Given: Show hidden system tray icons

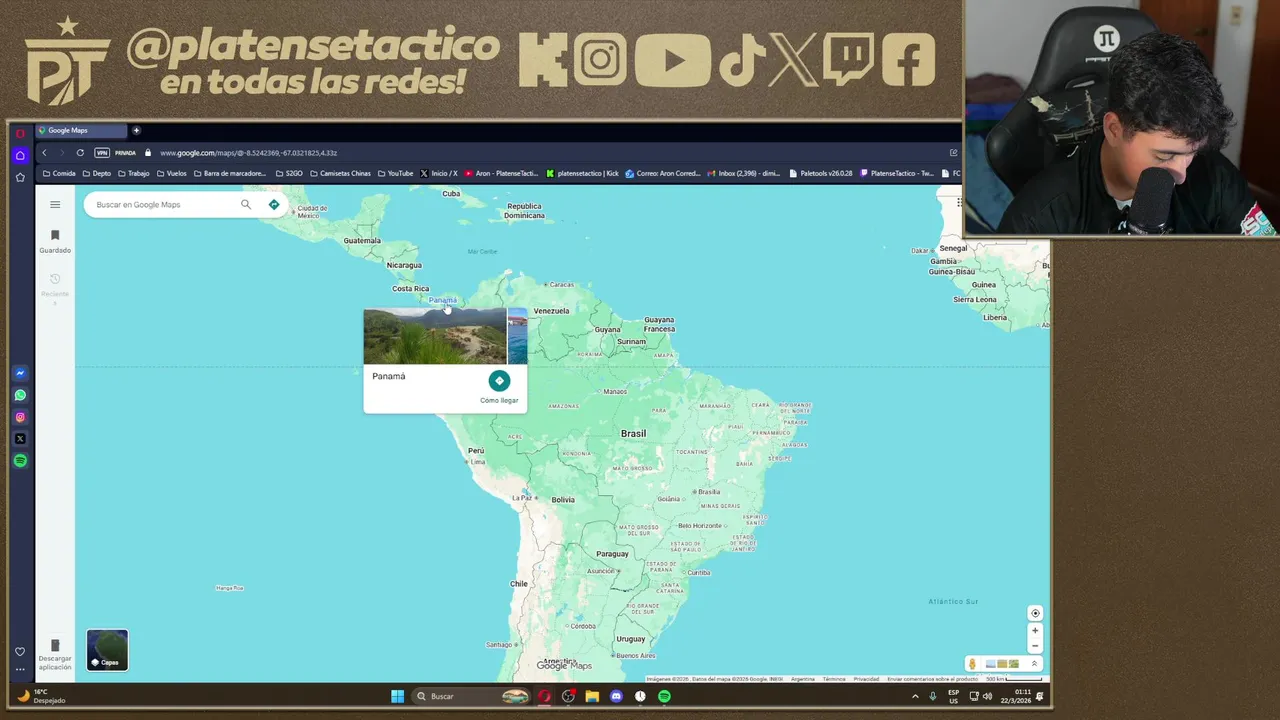Looking at the screenshot, I should 915,696.
